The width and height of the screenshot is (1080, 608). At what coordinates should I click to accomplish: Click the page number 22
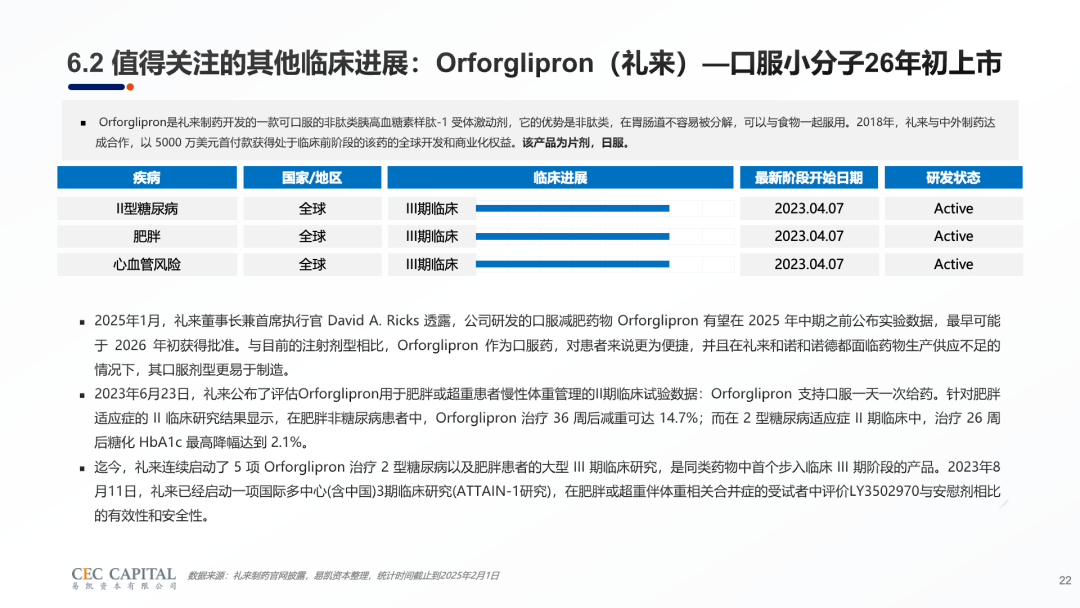[x=1064, y=579]
